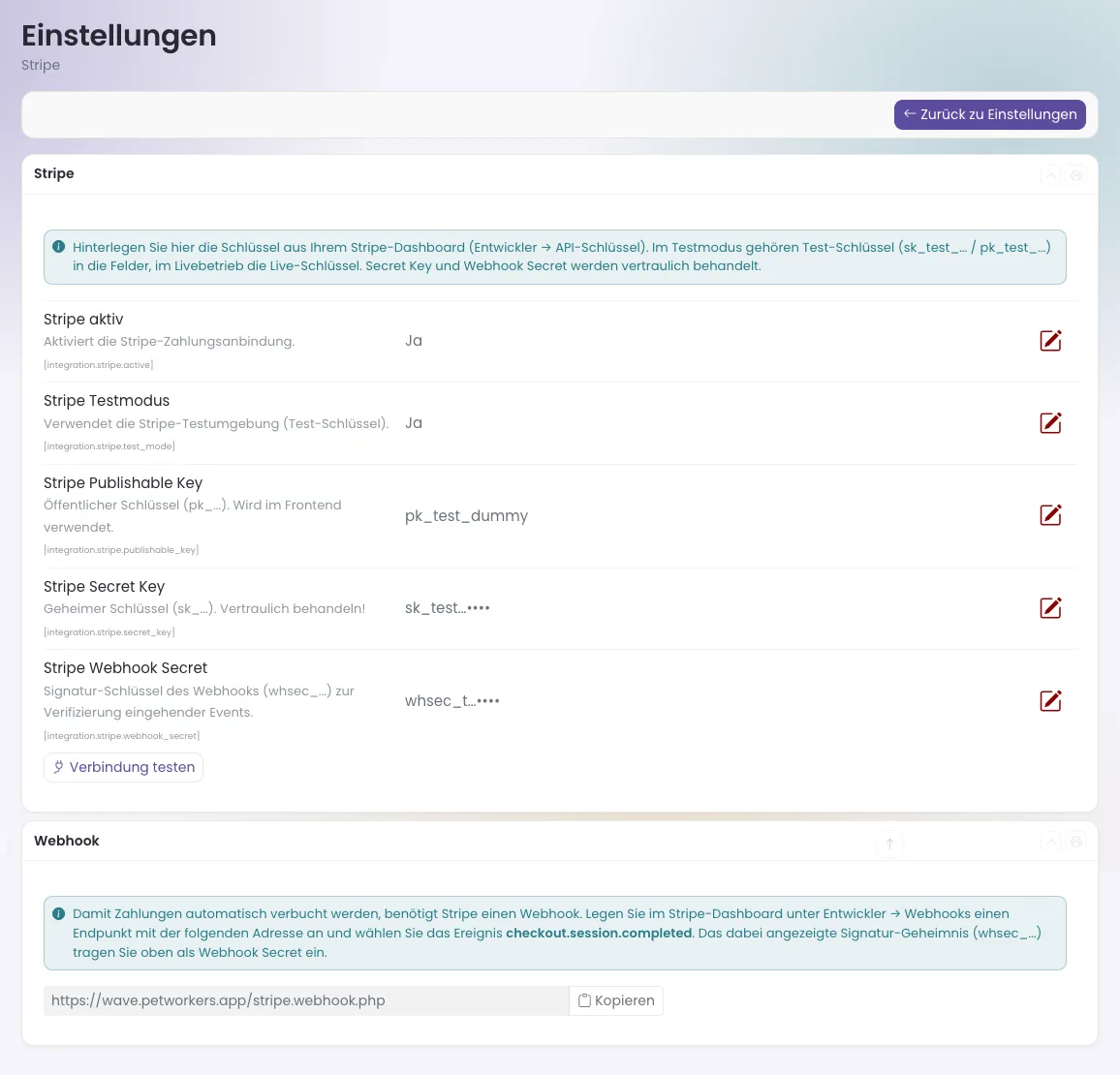Viewport: 1120px width, 1075px height.
Task: Click the Stripe Publishable Key label
Action: [x=123, y=483]
